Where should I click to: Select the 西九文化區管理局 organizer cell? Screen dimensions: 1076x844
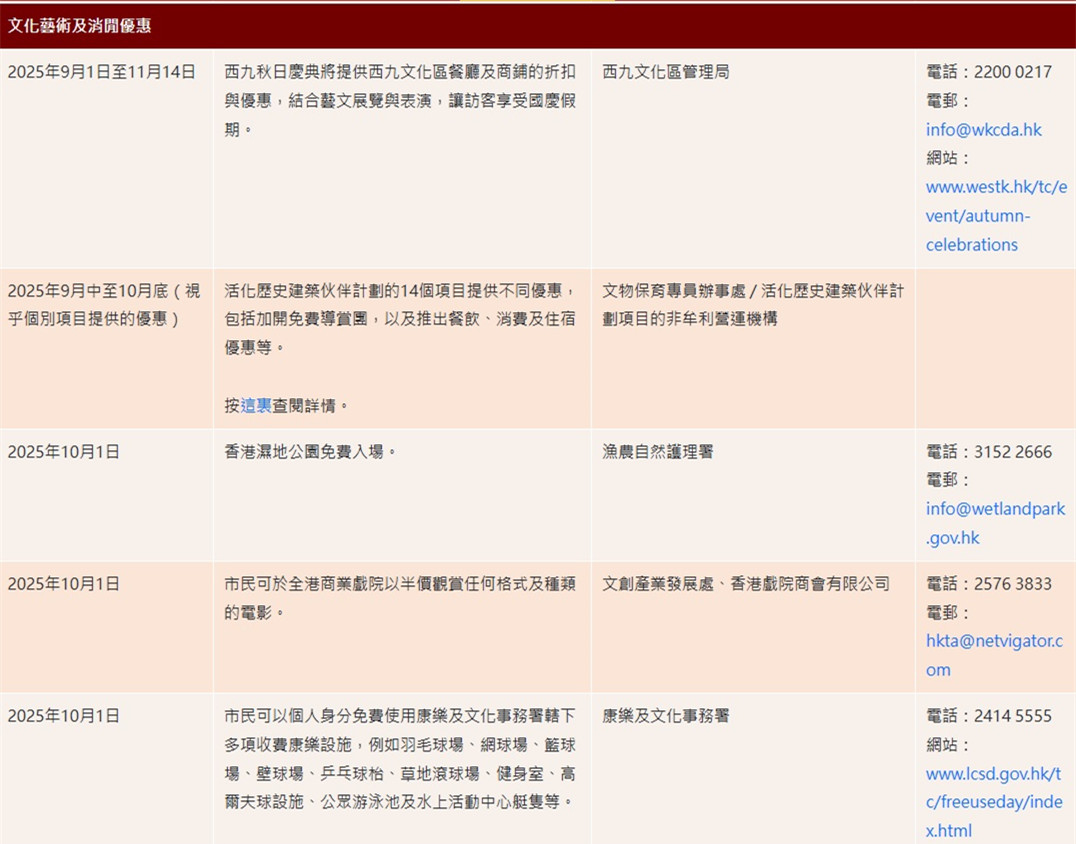pyautogui.click(x=666, y=73)
